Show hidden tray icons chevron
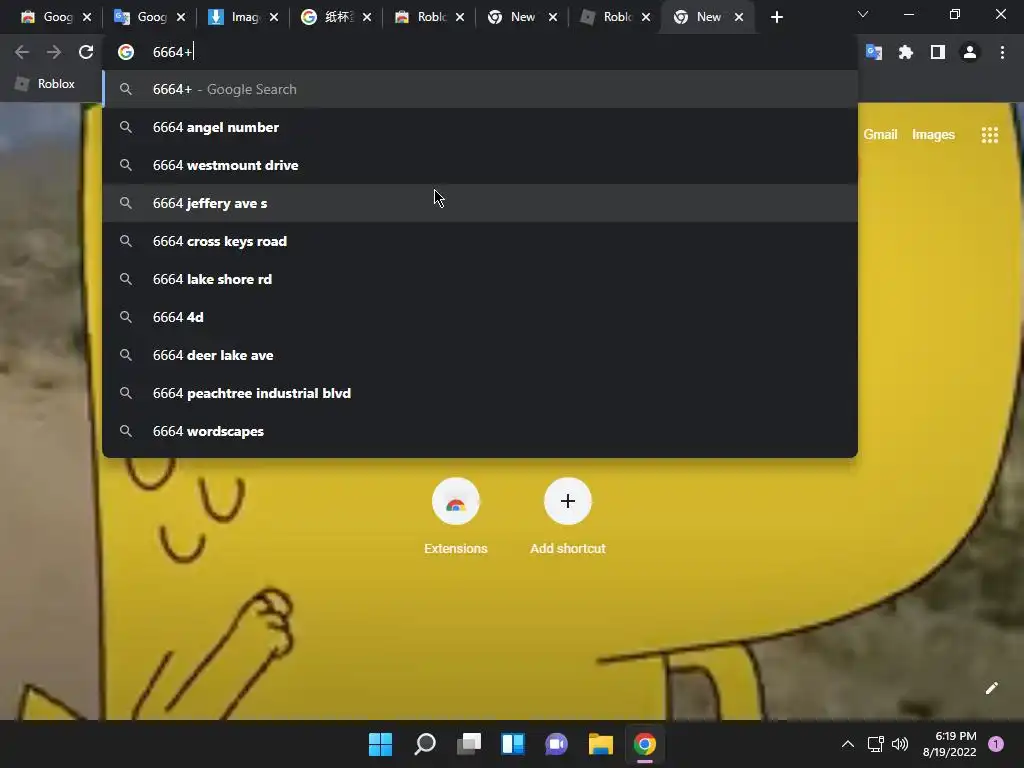Image resolution: width=1024 pixels, height=768 pixels. pos(848,744)
